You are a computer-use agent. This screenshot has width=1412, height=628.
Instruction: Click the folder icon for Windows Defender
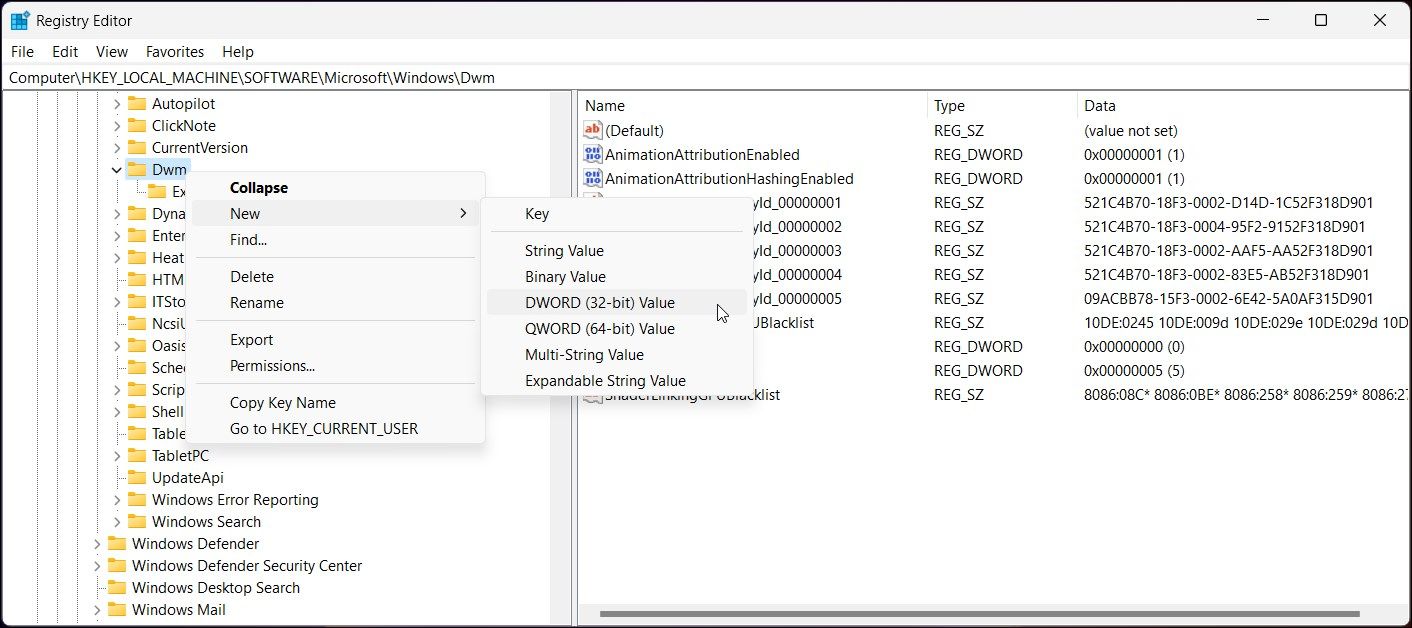pos(117,543)
